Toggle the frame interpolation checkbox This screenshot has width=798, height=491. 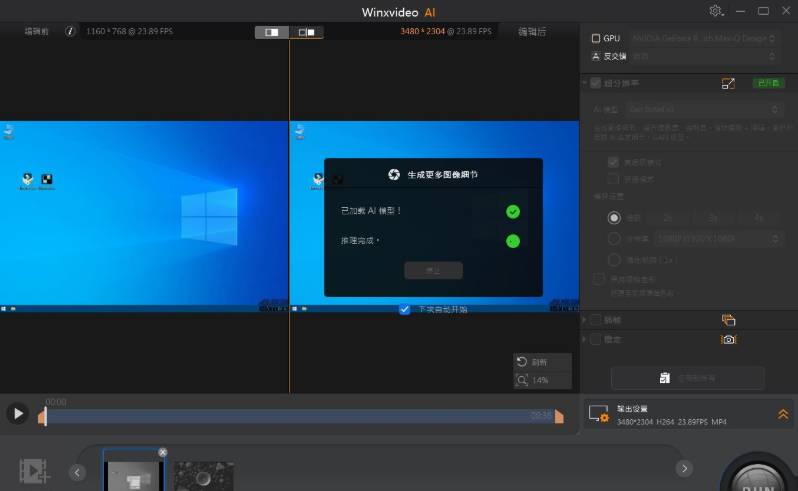tap(595, 320)
